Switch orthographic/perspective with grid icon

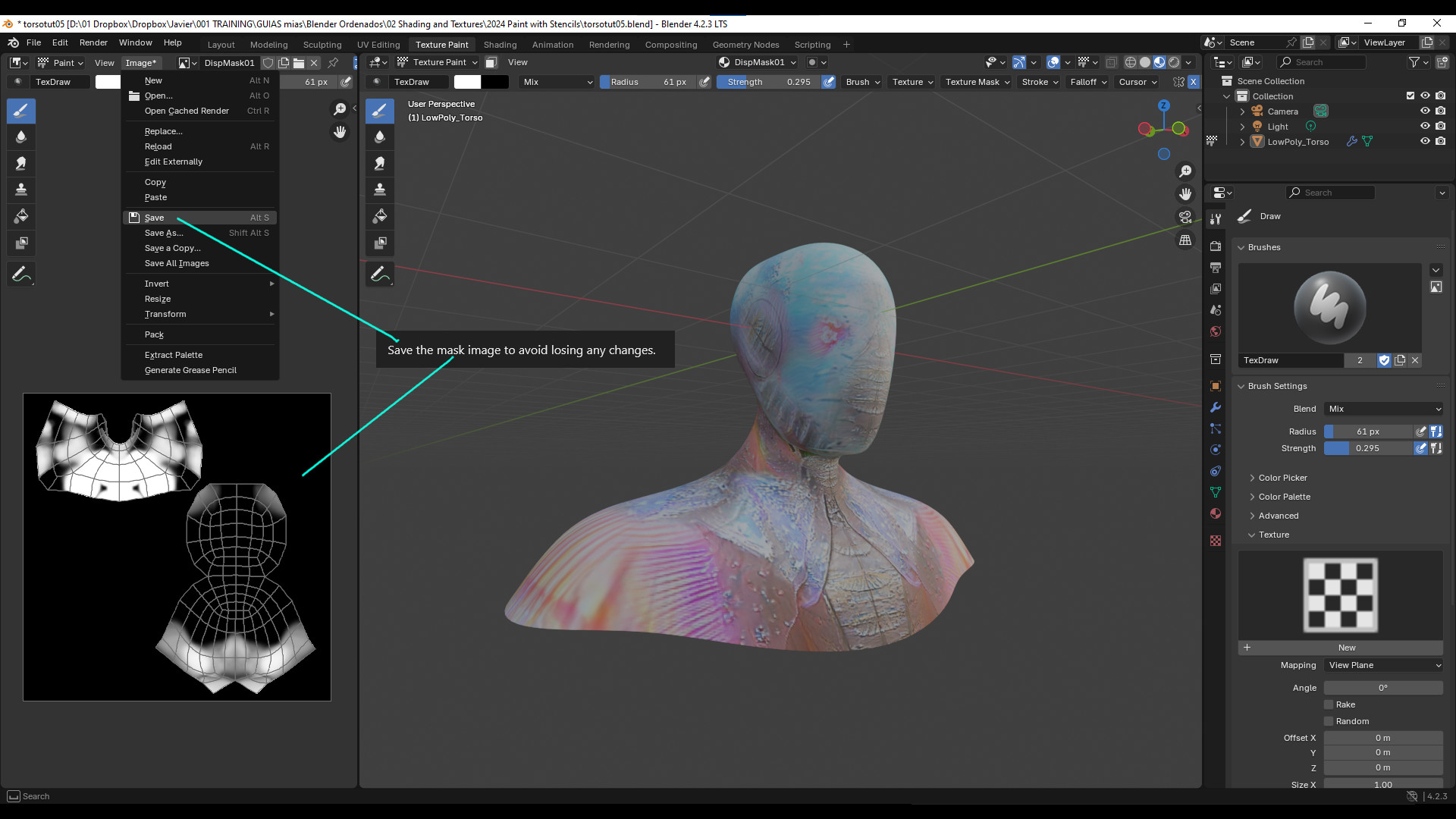tap(1185, 240)
